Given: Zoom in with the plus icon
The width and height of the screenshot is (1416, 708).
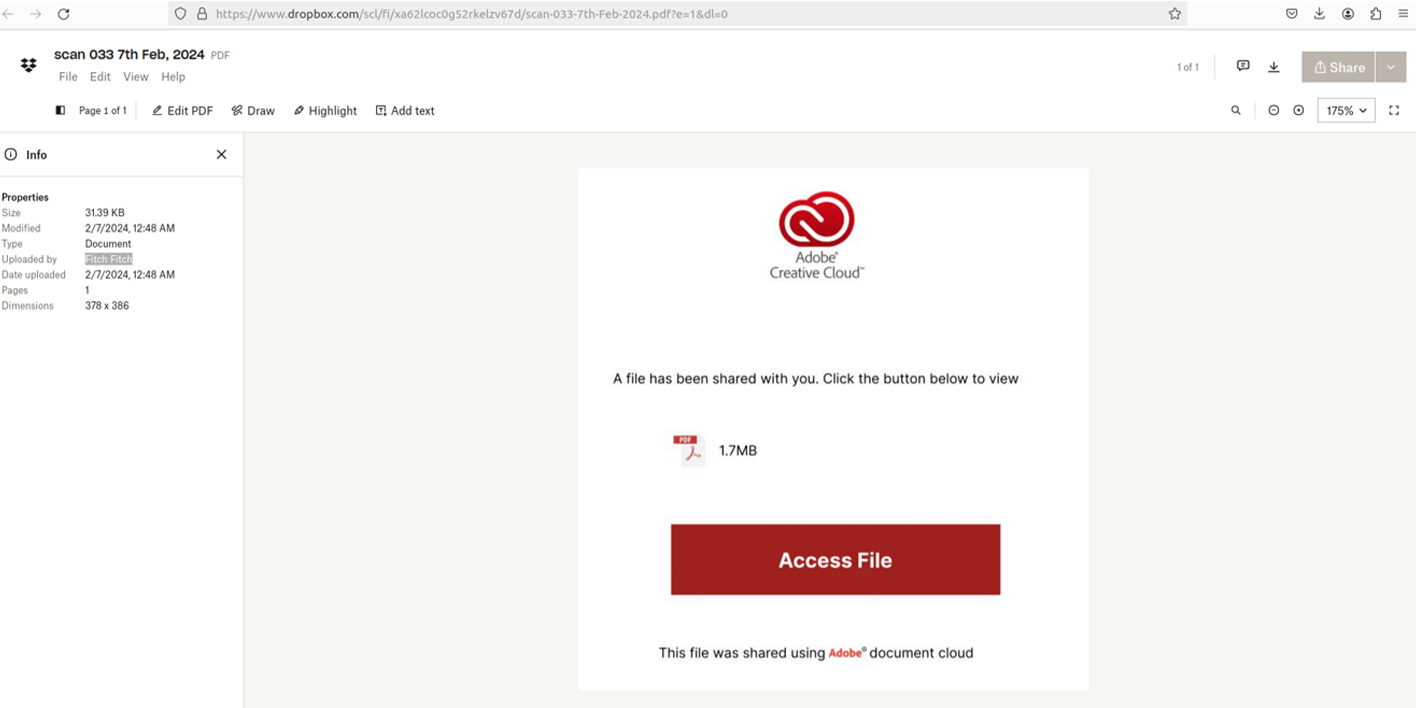Looking at the screenshot, I should (1298, 111).
